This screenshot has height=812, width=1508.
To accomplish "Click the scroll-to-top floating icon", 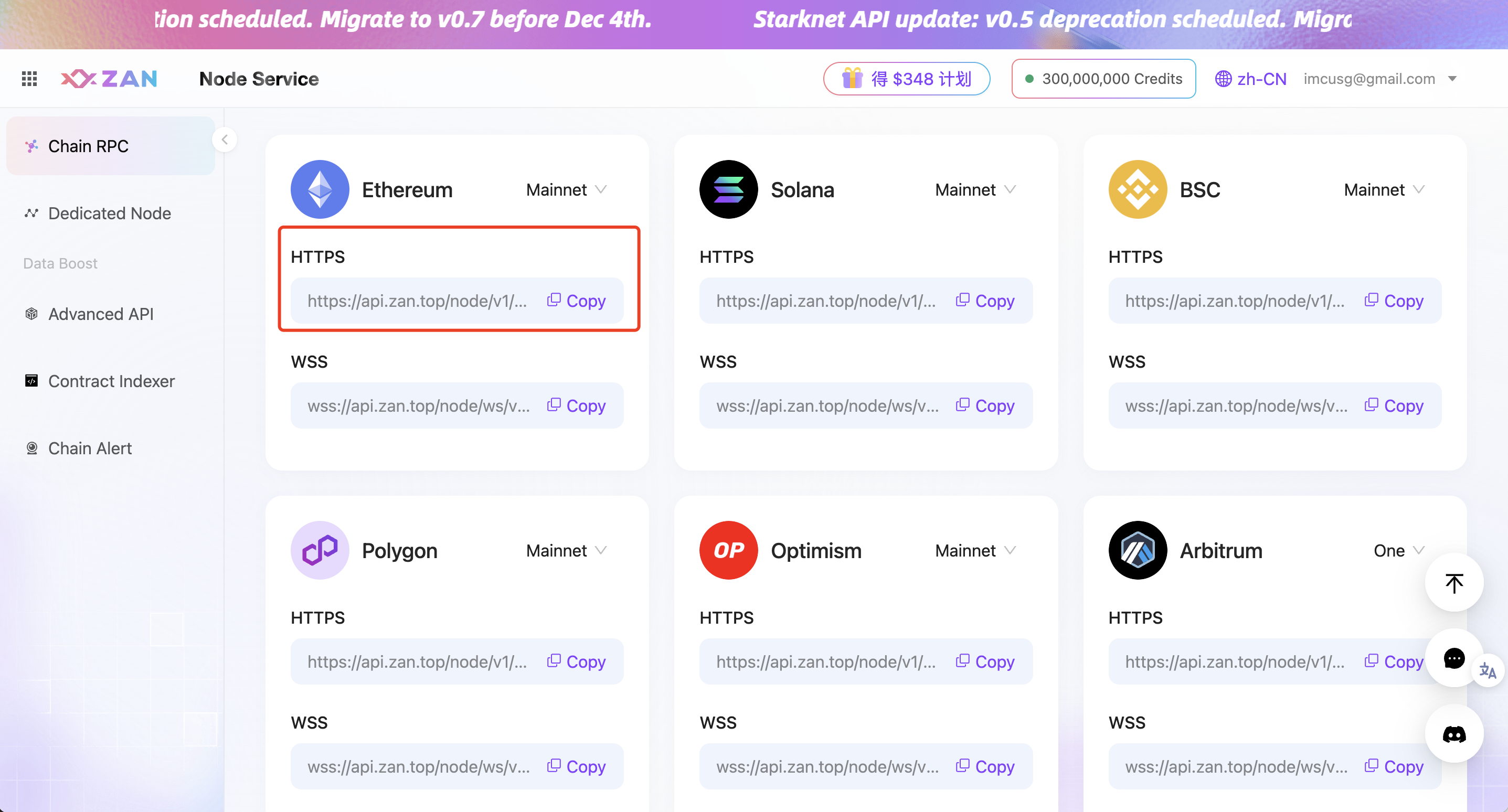I will tap(1454, 583).
